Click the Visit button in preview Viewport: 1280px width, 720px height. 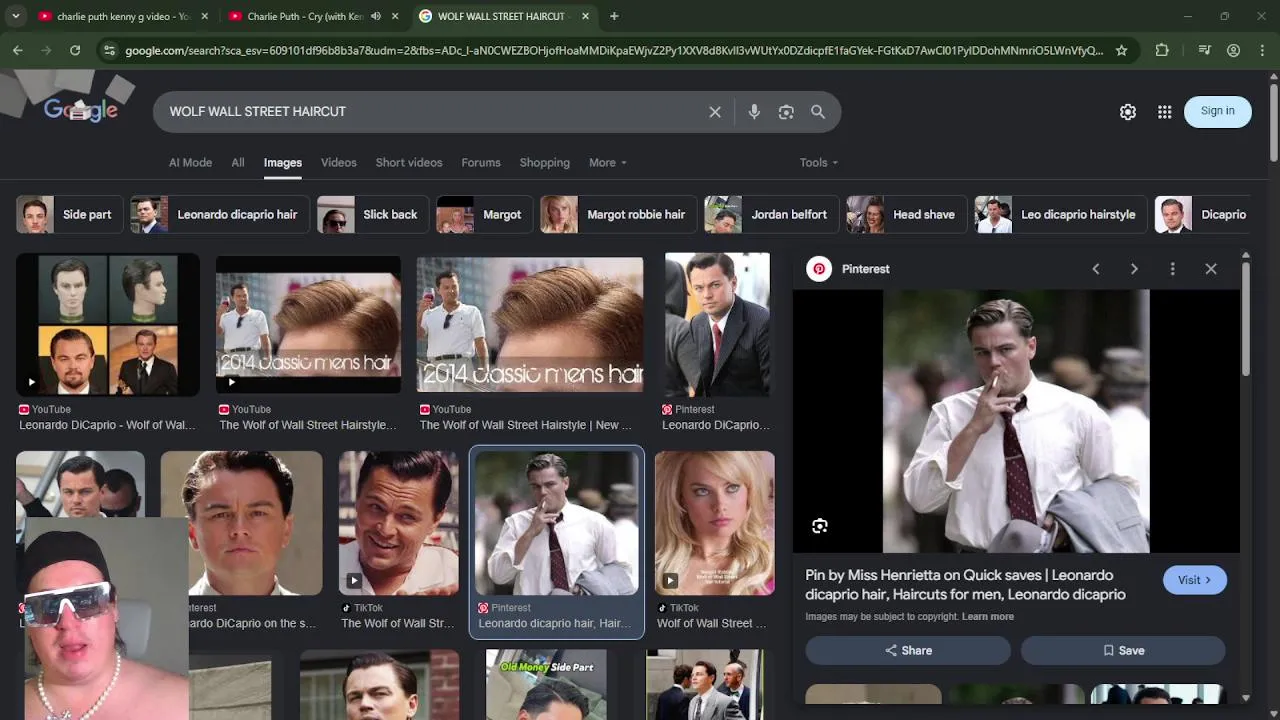pos(1195,580)
